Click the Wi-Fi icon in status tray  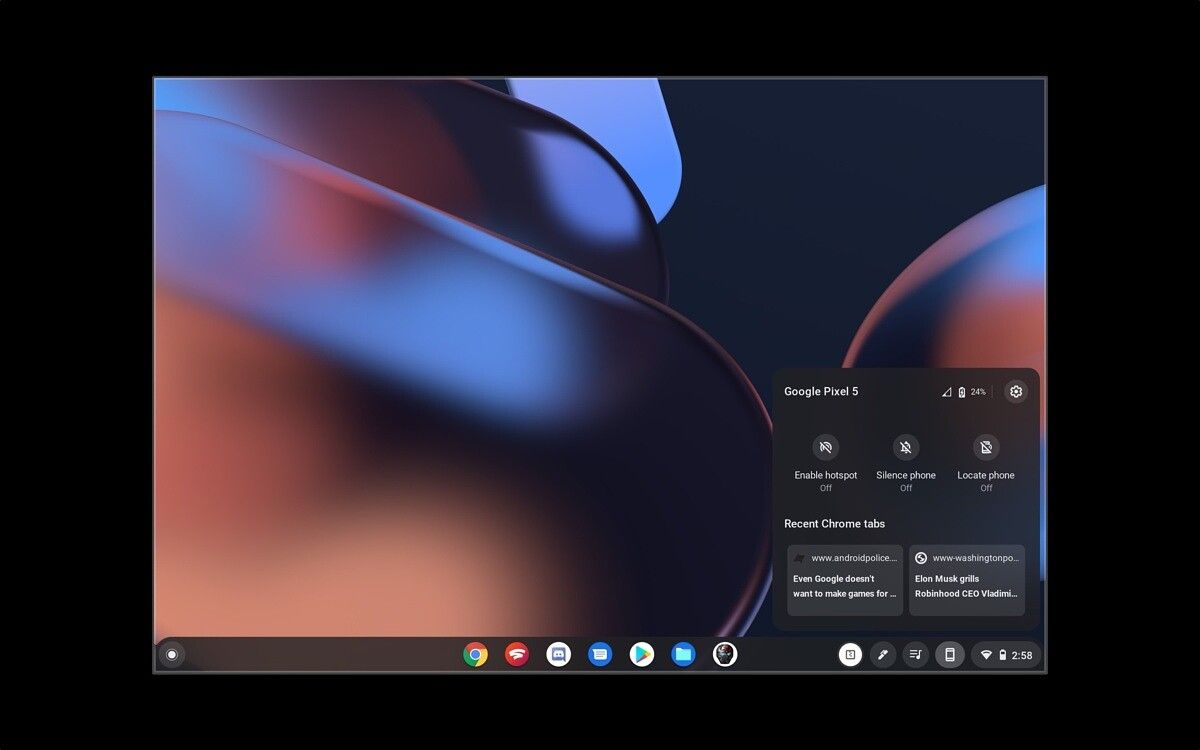click(986, 655)
